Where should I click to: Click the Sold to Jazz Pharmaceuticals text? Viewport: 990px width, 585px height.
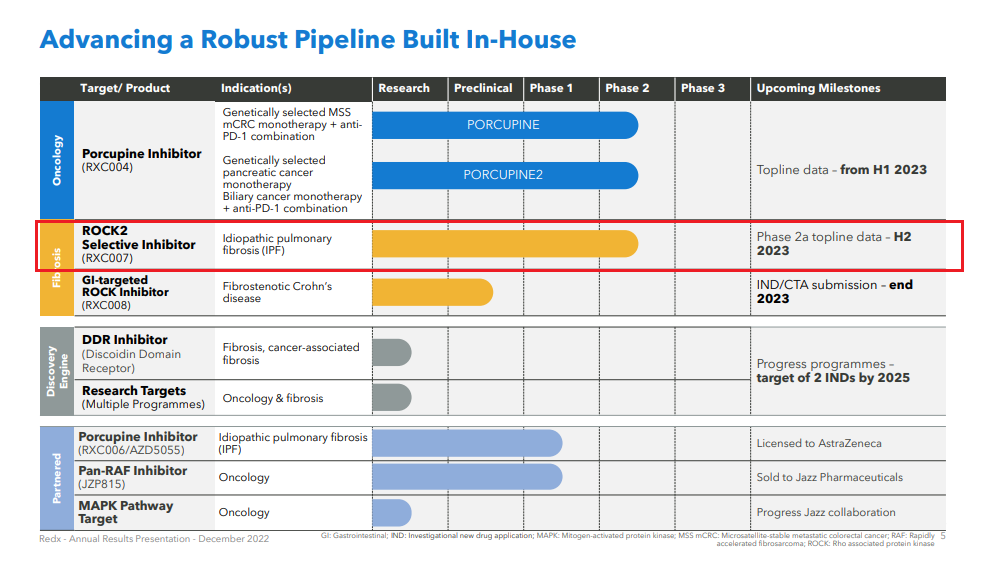pos(829,477)
